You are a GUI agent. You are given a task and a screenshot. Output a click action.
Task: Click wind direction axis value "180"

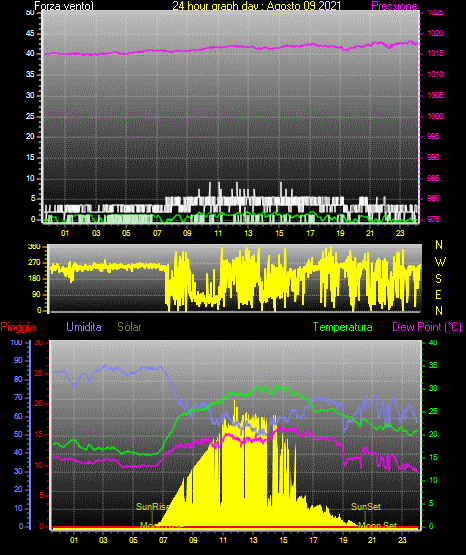pos(34,279)
